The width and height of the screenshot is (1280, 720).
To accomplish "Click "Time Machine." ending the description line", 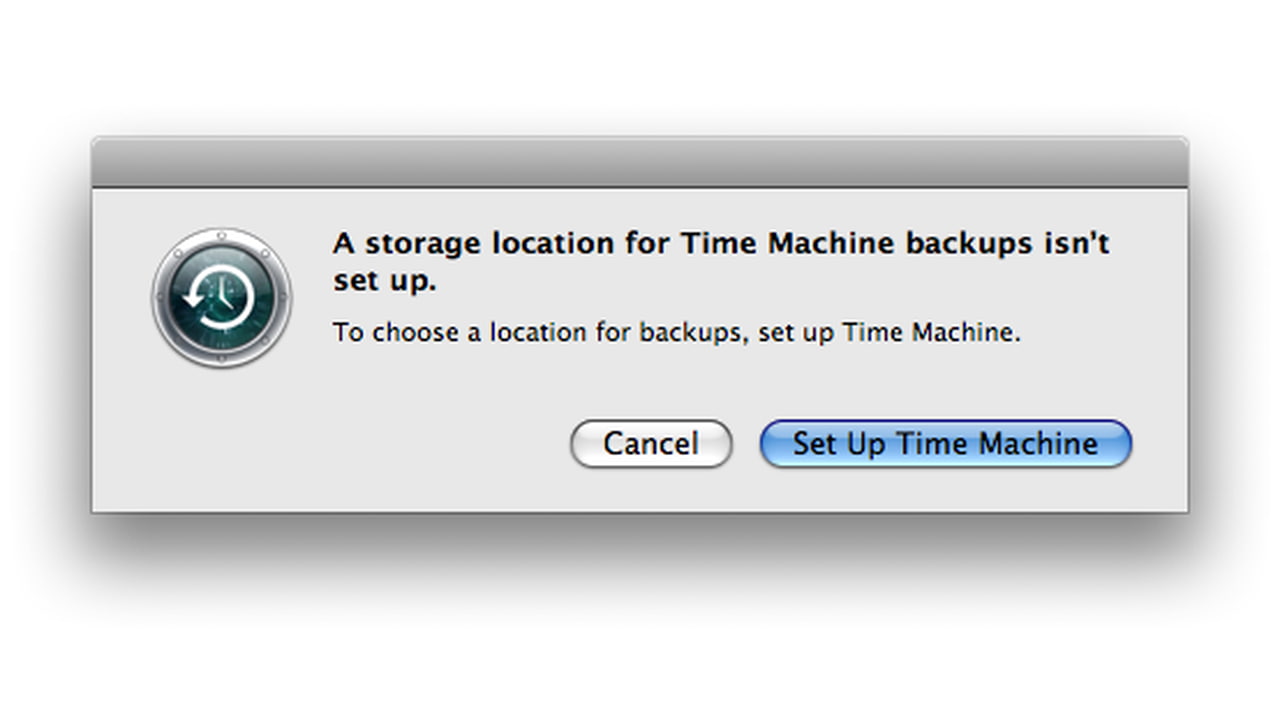I will click(932, 332).
